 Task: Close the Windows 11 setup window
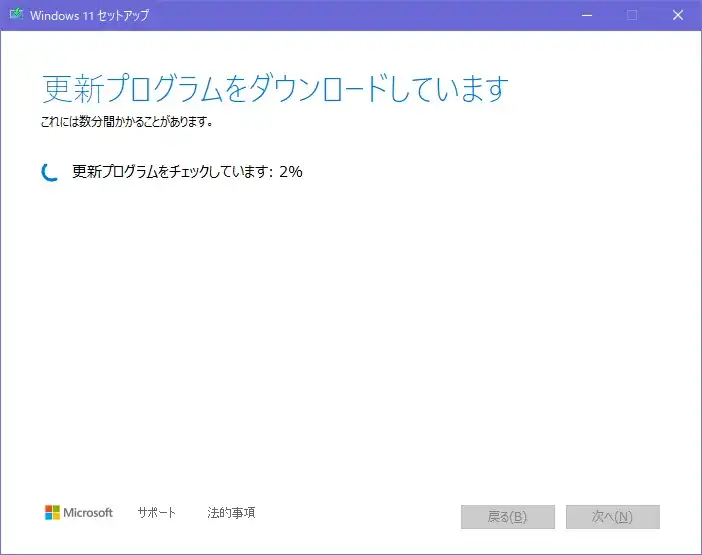(678, 15)
